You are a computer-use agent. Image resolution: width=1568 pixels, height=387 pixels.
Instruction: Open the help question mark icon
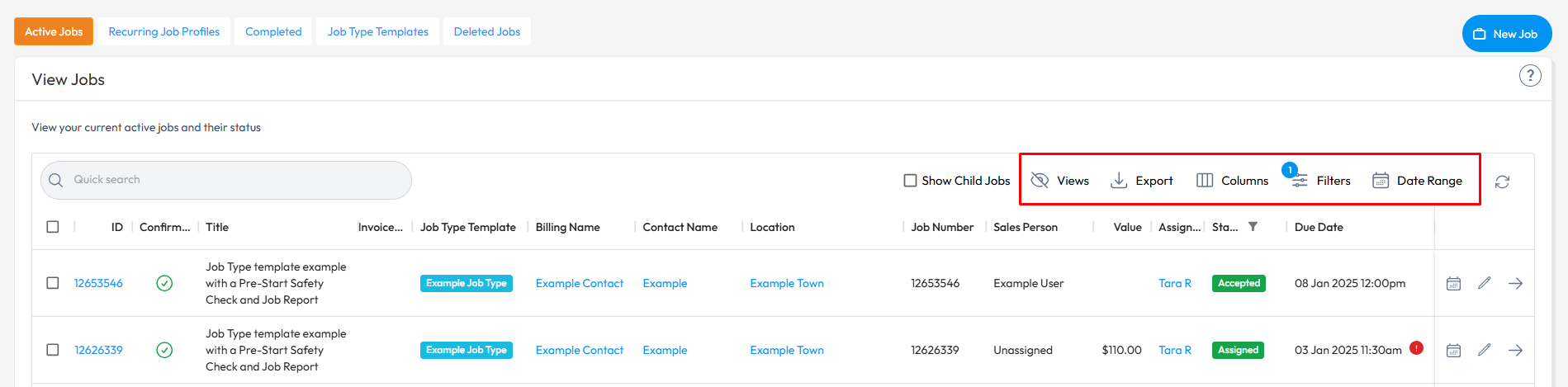coord(1530,76)
